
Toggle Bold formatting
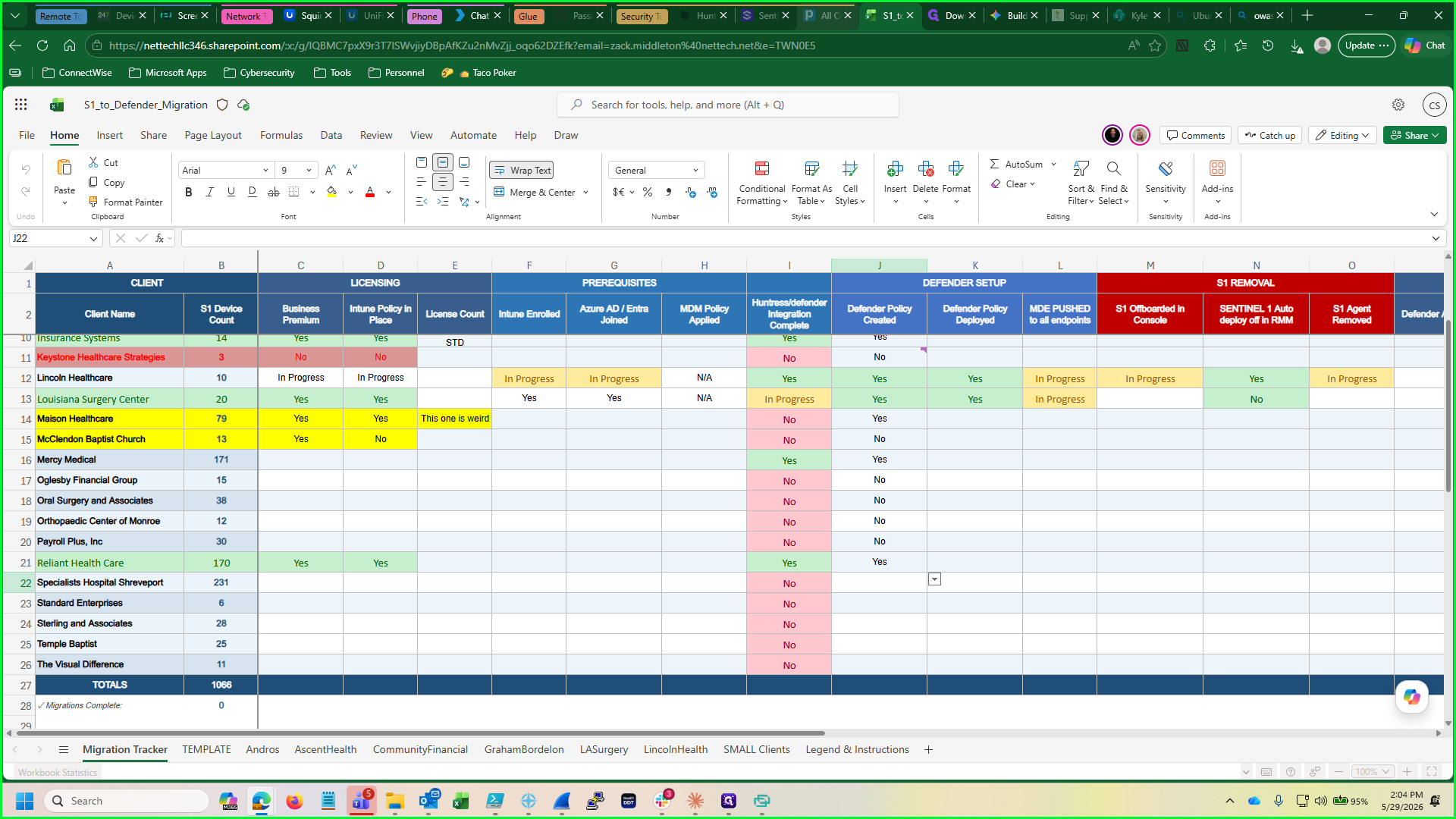189,192
